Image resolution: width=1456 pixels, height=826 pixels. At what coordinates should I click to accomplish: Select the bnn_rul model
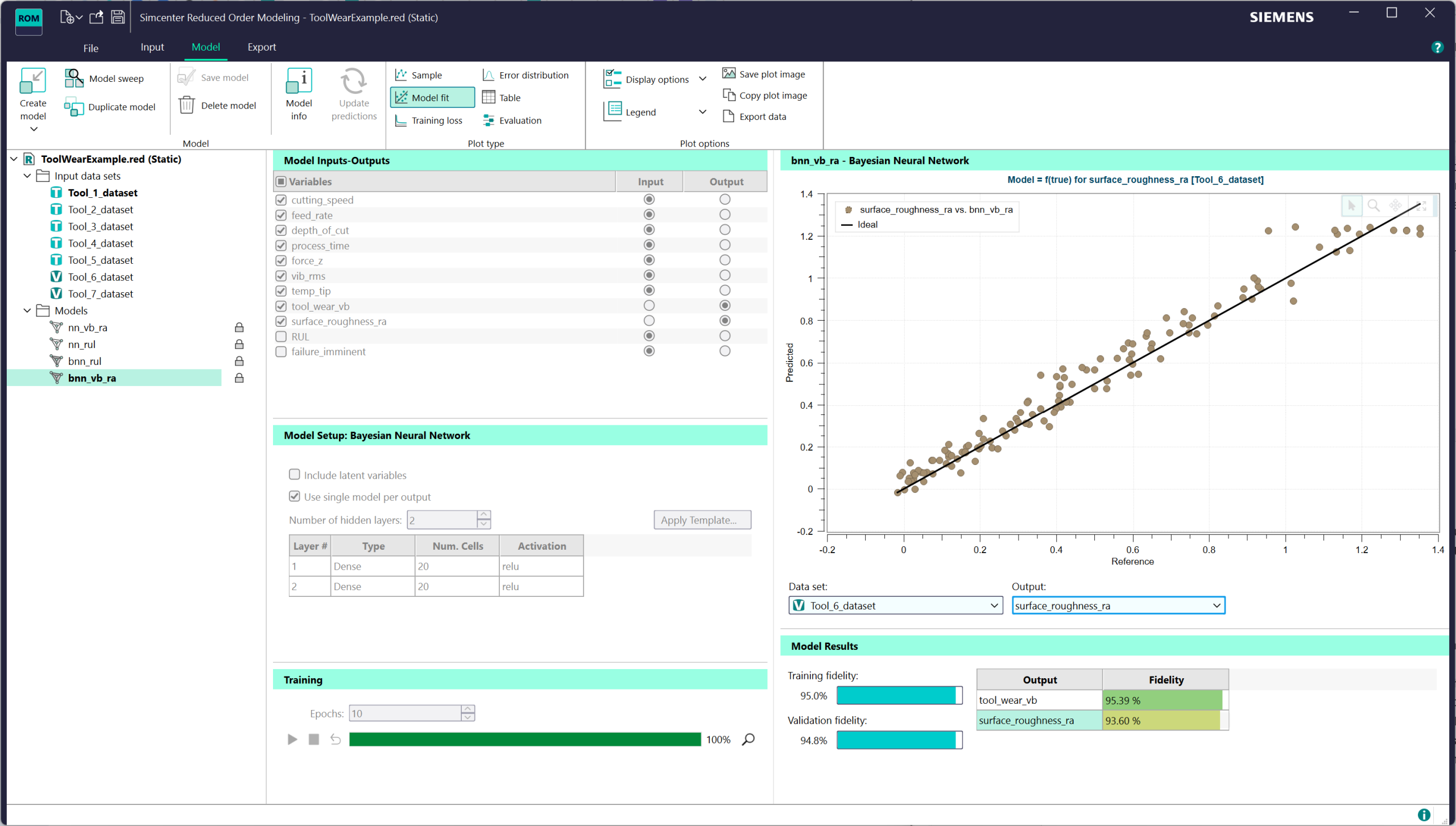point(85,361)
